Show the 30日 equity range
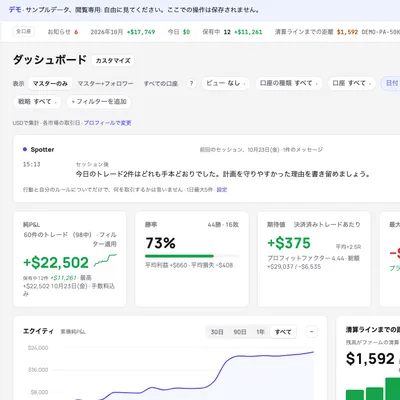Image resolution: width=400 pixels, height=400 pixels. (x=217, y=332)
